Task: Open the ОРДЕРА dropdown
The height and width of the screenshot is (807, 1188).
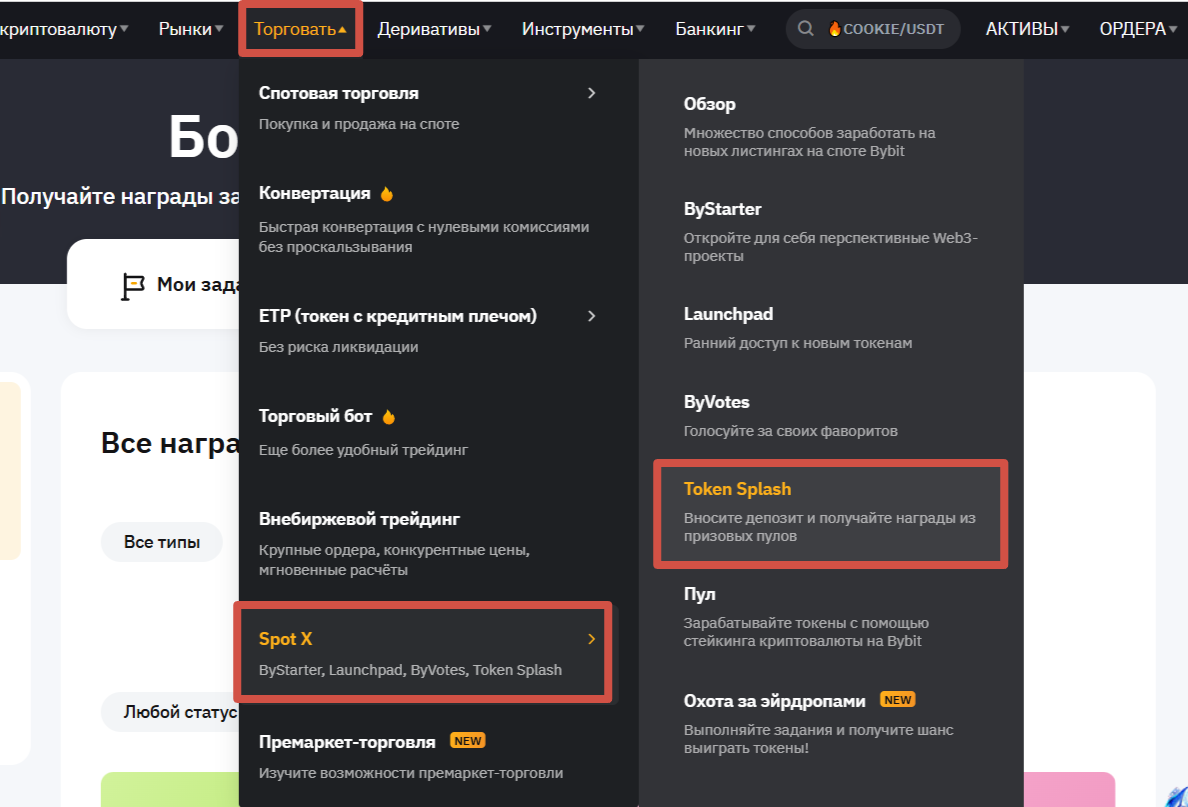Action: (x=1138, y=29)
